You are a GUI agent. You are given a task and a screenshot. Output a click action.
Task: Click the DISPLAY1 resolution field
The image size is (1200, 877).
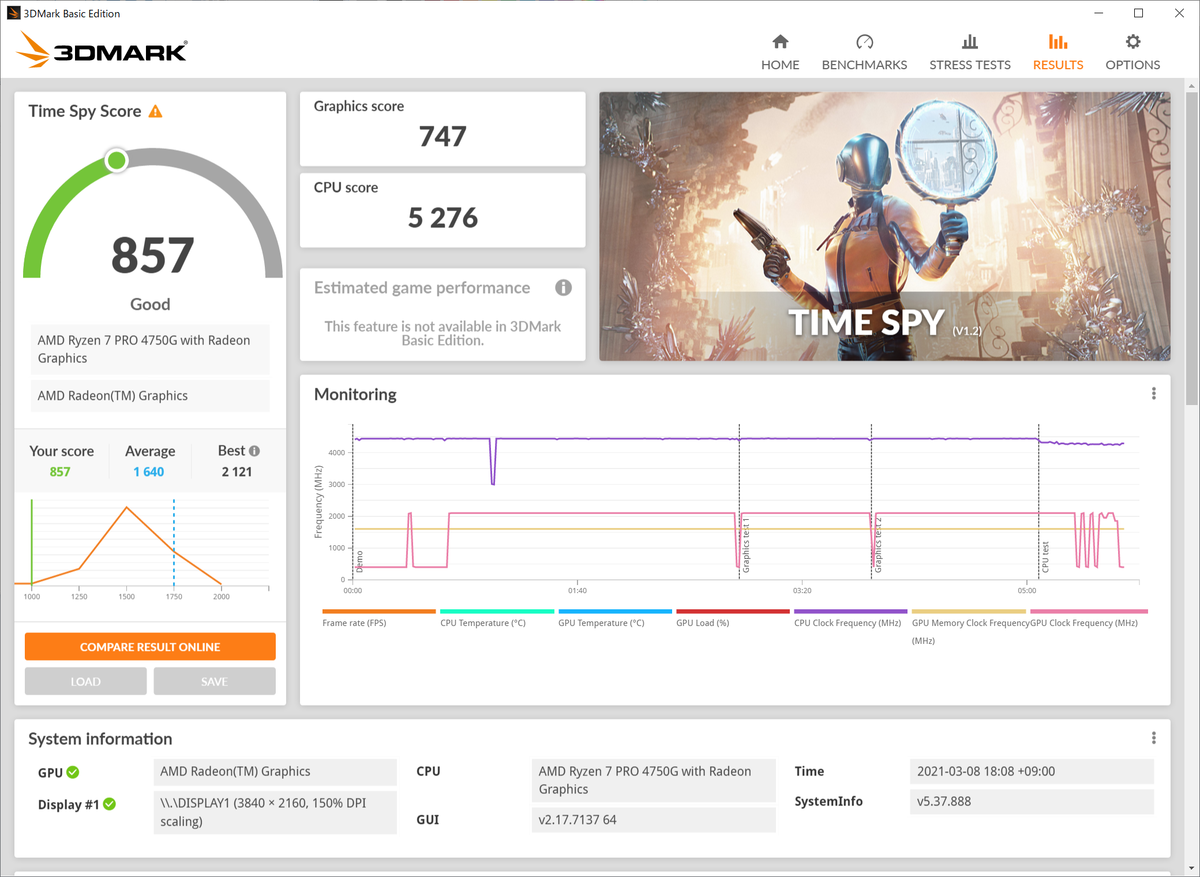(275, 812)
